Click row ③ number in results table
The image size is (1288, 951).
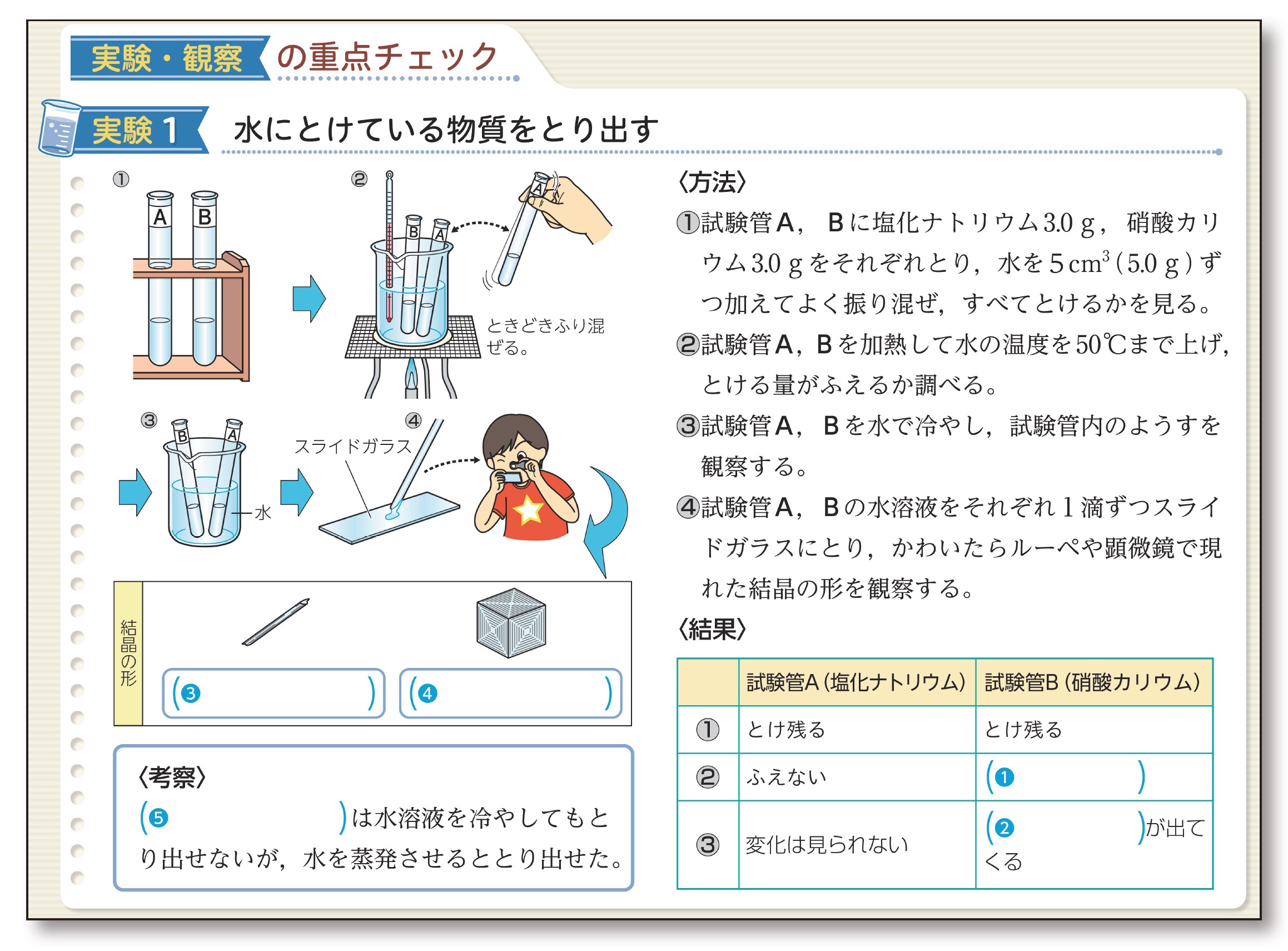pos(708,845)
